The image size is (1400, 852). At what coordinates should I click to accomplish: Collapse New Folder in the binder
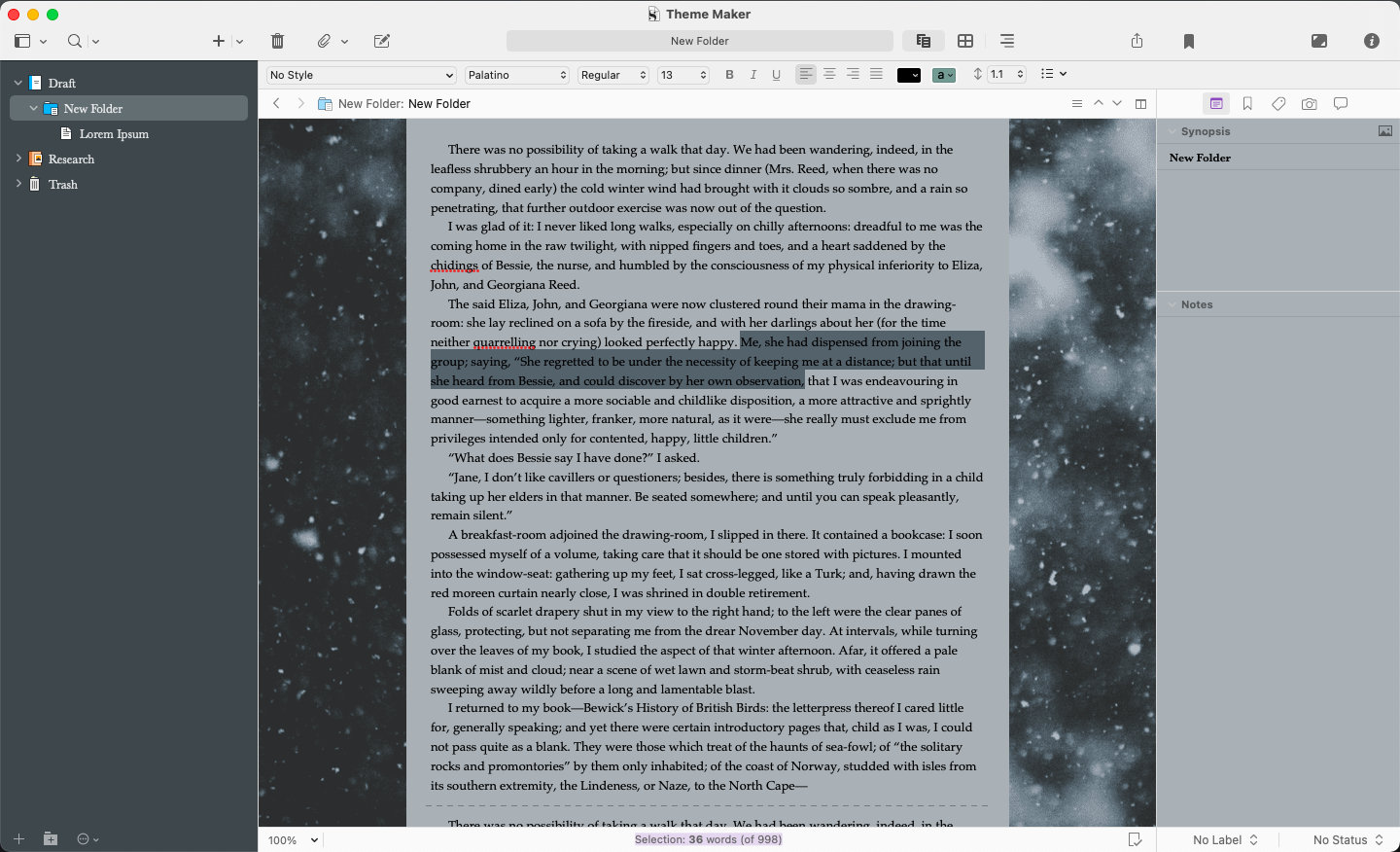click(x=34, y=108)
